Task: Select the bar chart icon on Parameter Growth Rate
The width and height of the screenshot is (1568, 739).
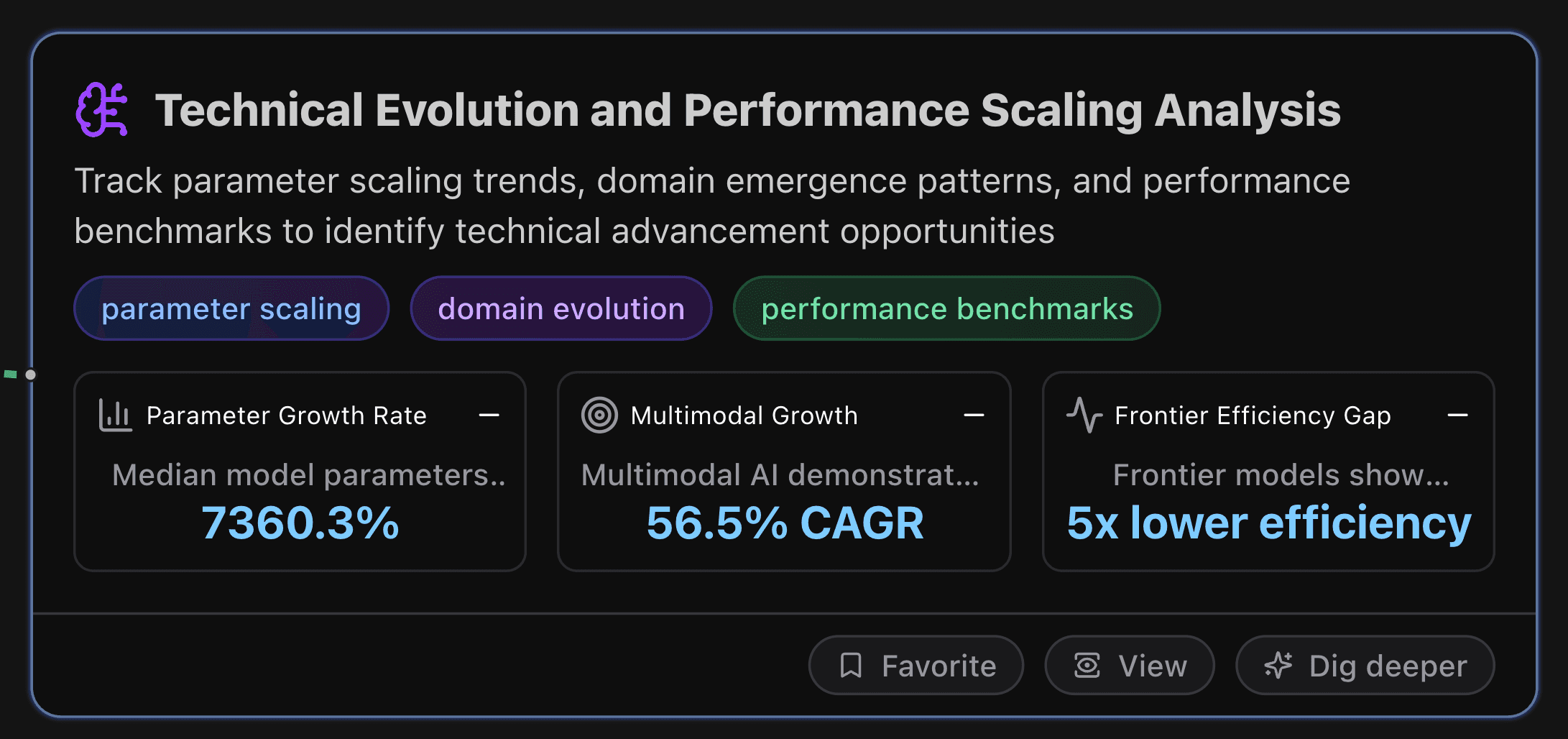Action: [115, 415]
